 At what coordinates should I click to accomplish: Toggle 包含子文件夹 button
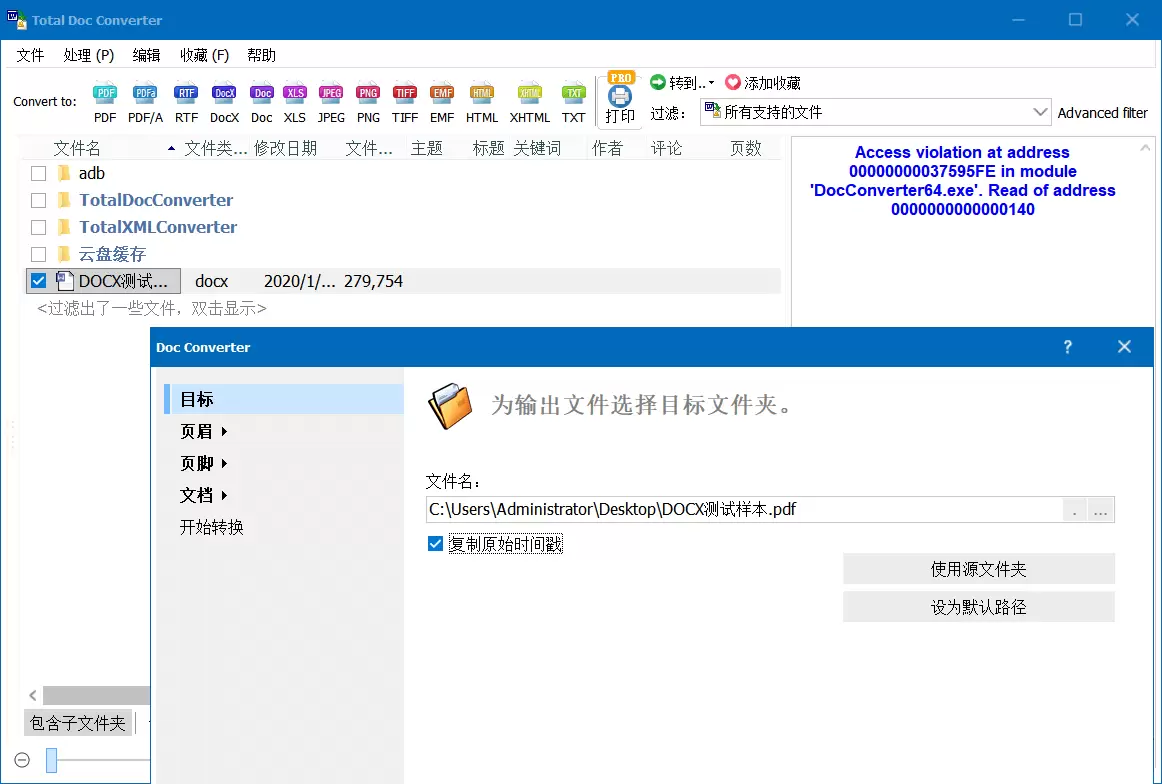tap(78, 722)
